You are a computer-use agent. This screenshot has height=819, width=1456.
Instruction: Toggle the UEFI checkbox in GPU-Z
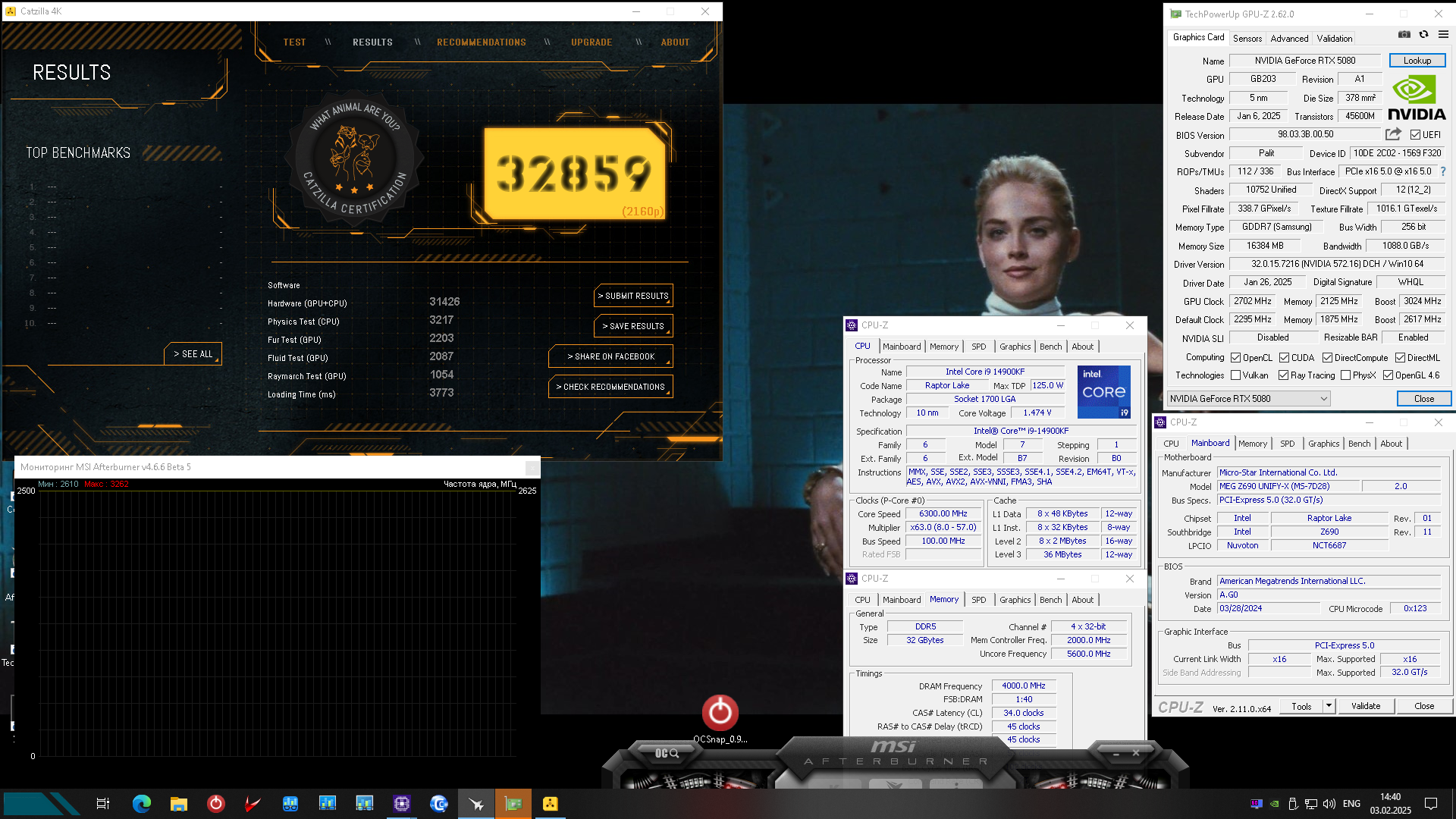1415,135
